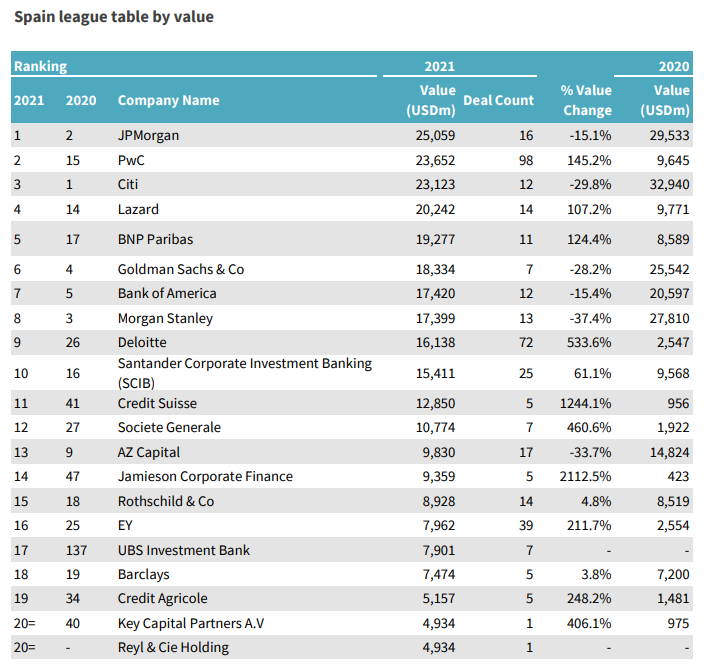Image resolution: width=706 pixels, height=670 pixels.
Task: Select the JPMorgan company name cell
Action: point(148,135)
